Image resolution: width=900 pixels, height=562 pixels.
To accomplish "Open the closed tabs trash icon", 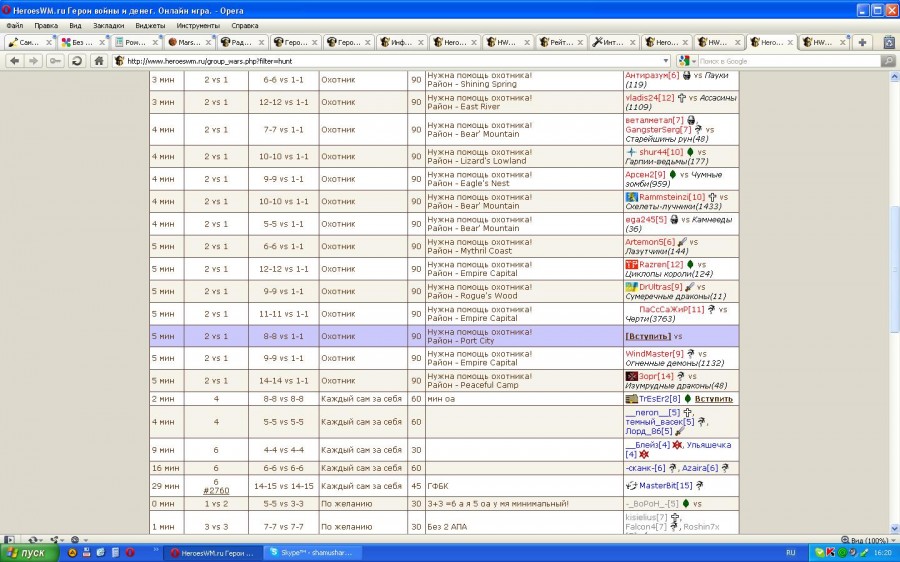I will (x=886, y=42).
